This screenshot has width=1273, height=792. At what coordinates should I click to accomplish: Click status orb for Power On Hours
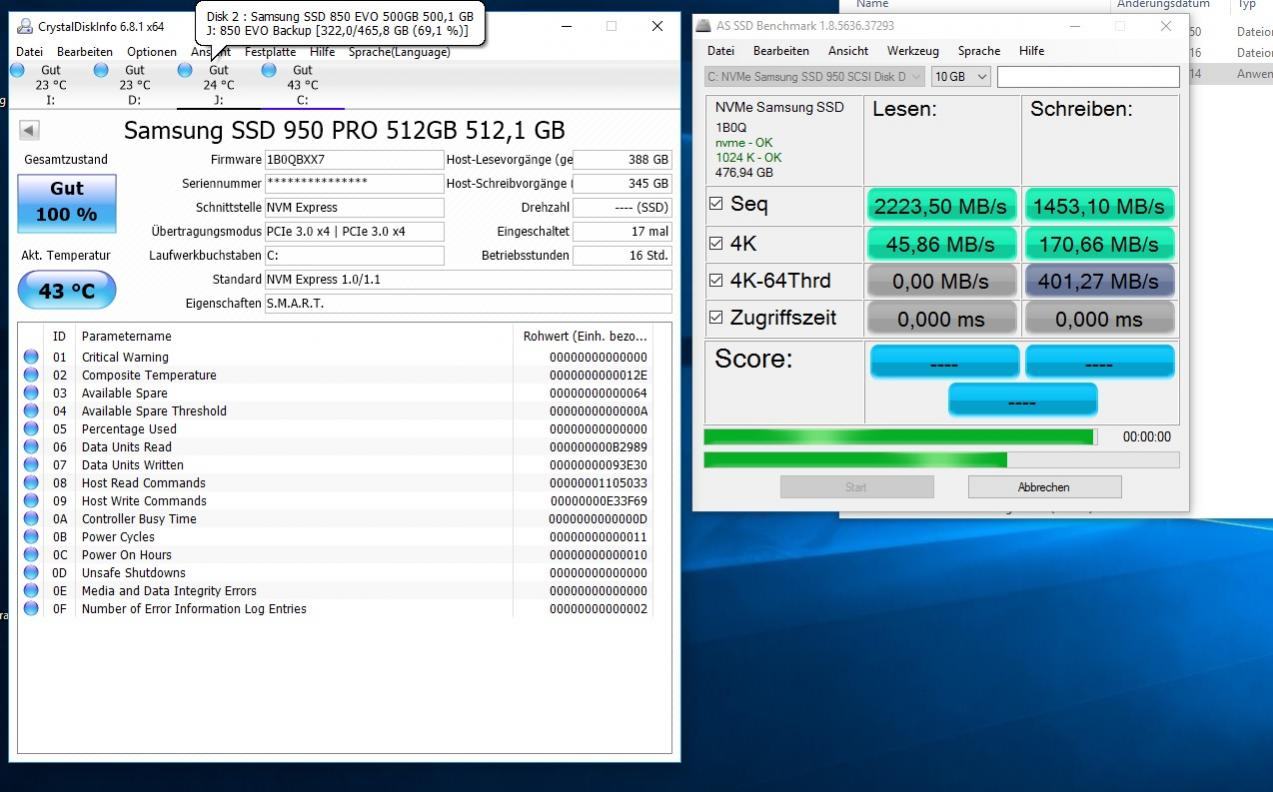click(31, 555)
